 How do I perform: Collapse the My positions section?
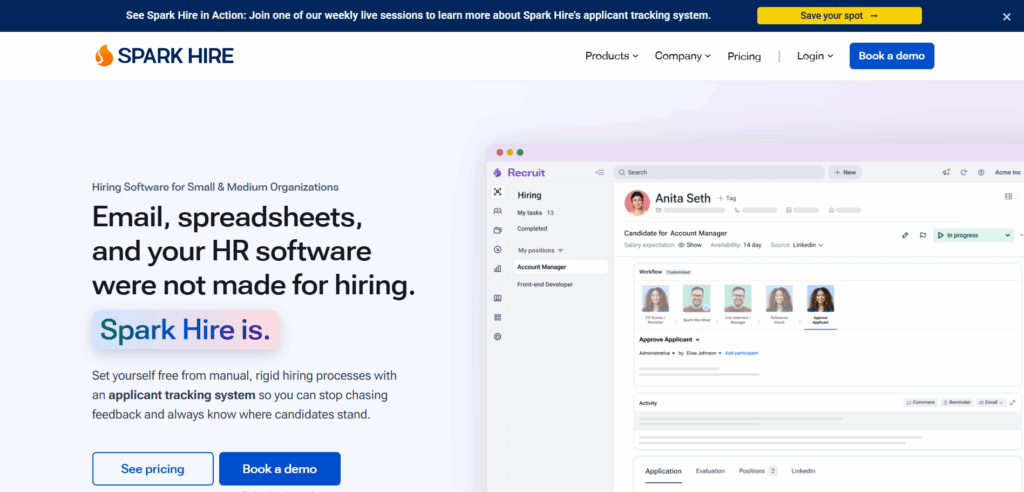pos(541,250)
